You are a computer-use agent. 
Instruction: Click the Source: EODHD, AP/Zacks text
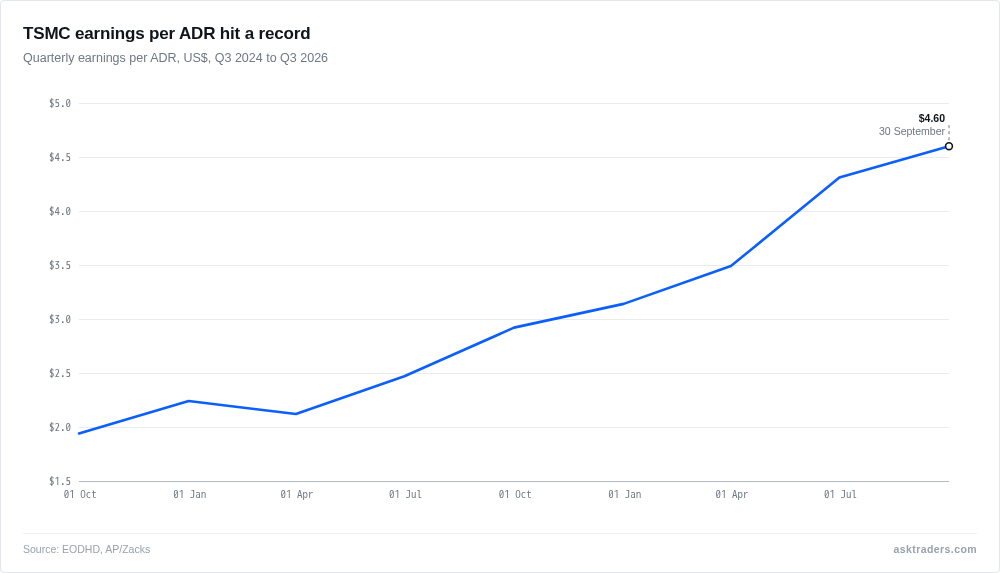point(87,549)
